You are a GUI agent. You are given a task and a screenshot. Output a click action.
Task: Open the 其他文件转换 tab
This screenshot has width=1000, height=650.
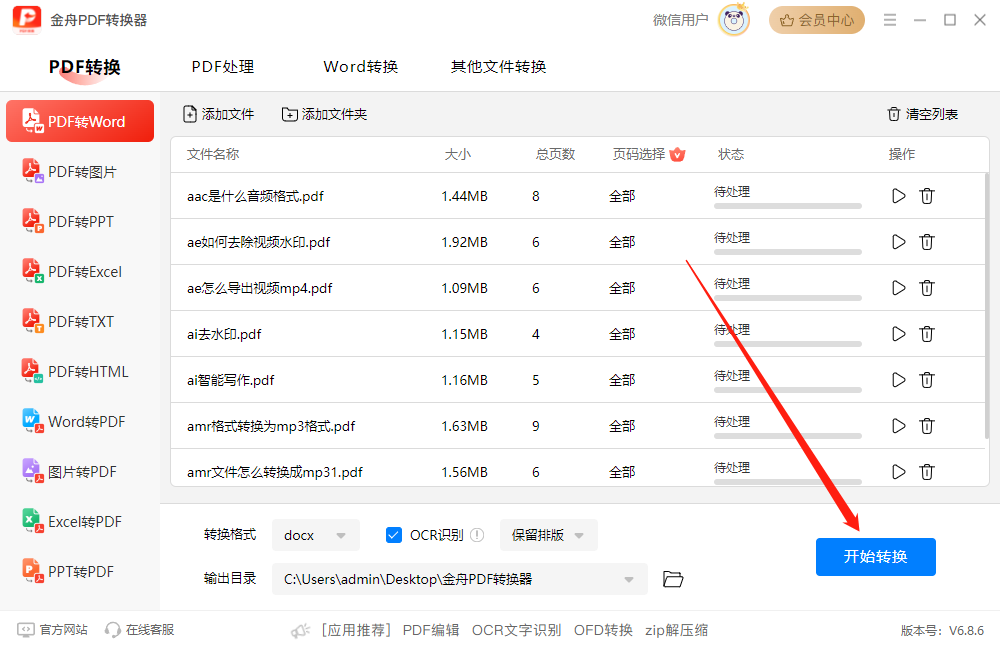[x=497, y=66]
